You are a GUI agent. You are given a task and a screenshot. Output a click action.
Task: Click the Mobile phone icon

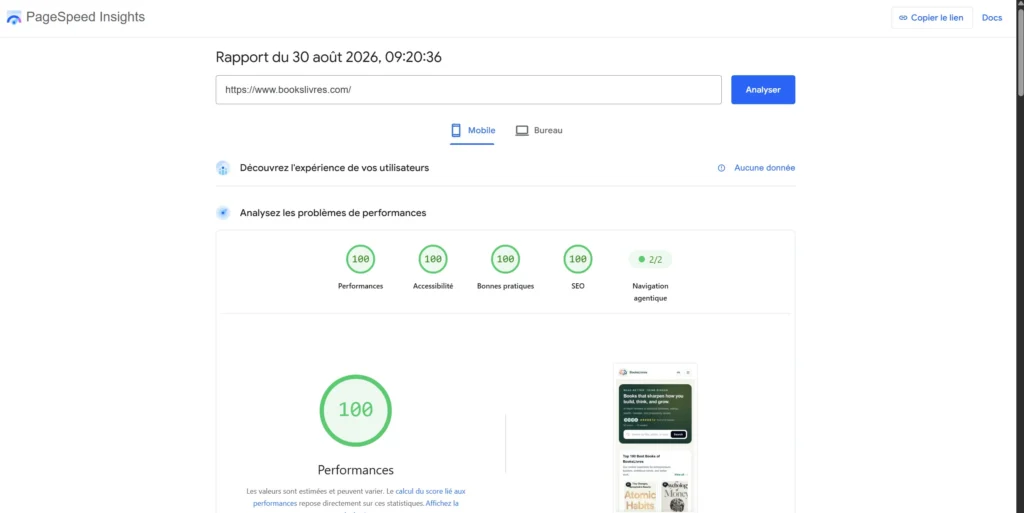456,131
